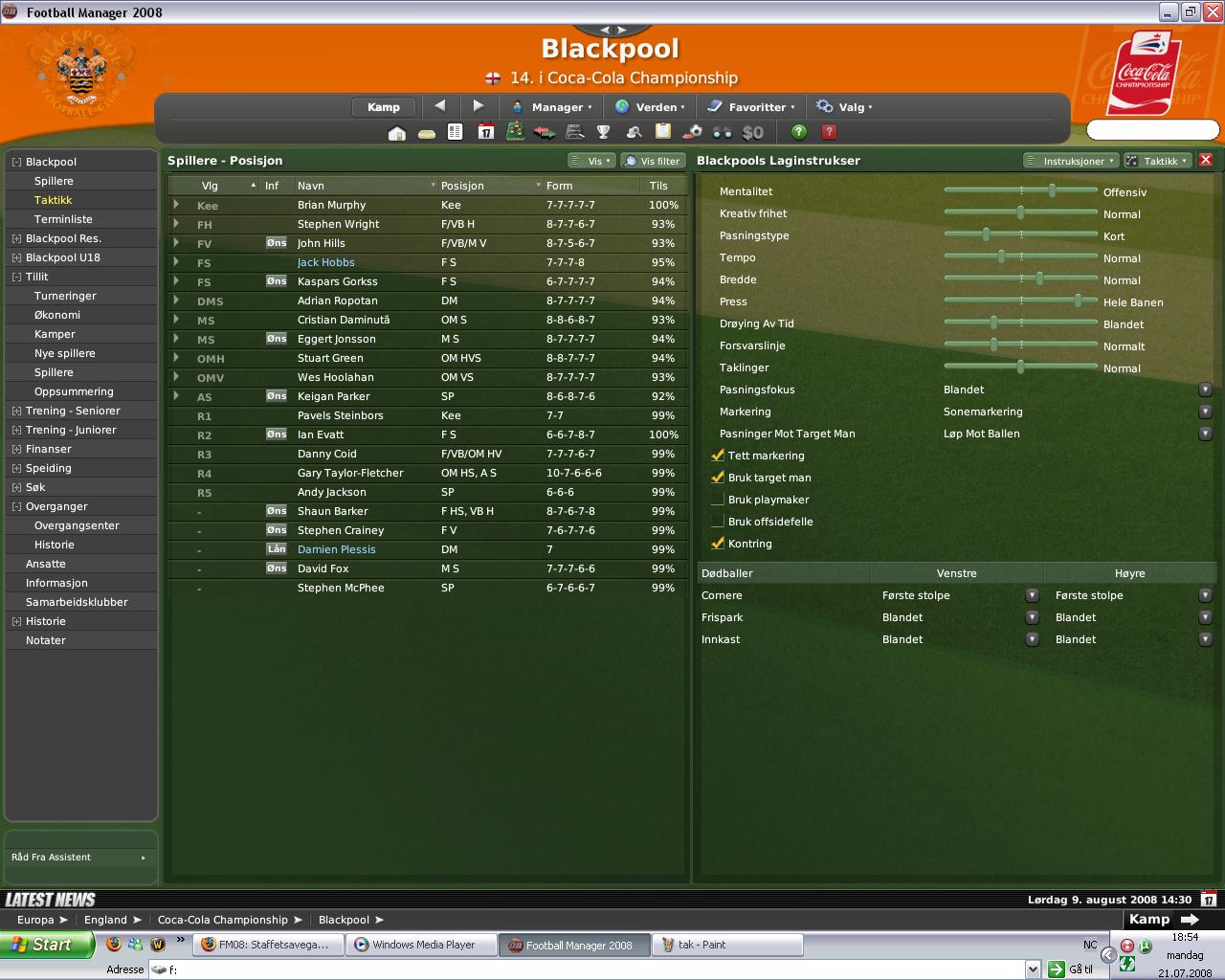Adjust the Press slider
This screenshot has width=1225, height=980.
click(x=1079, y=301)
